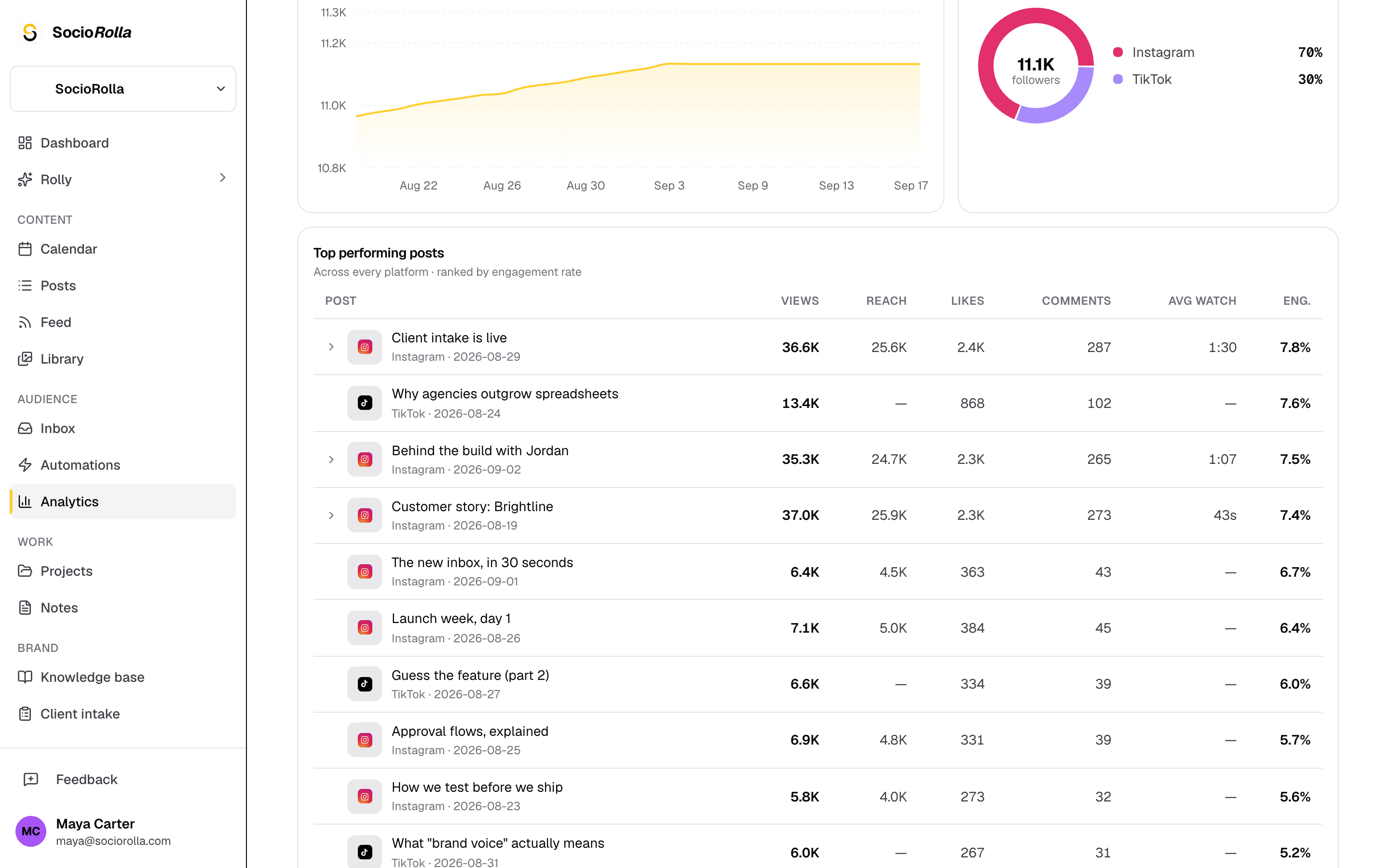This screenshot has height=868, width=1389.
Task: Open Maya Carter account name
Action: (95, 824)
